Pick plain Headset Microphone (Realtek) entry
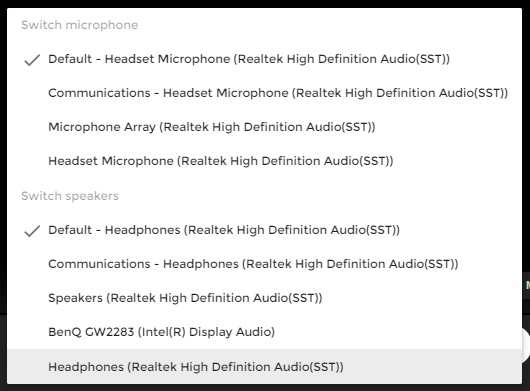This screenshot has height=391, width=530. [x=264, y=161]
